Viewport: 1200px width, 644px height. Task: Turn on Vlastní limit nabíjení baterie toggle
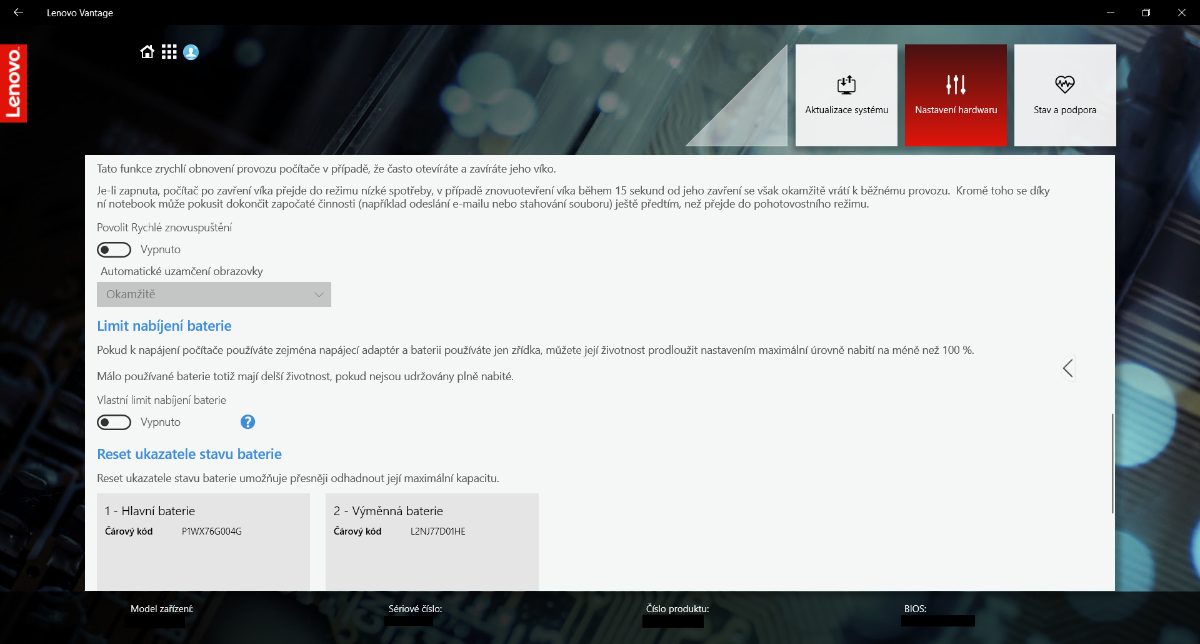(114, 422)
